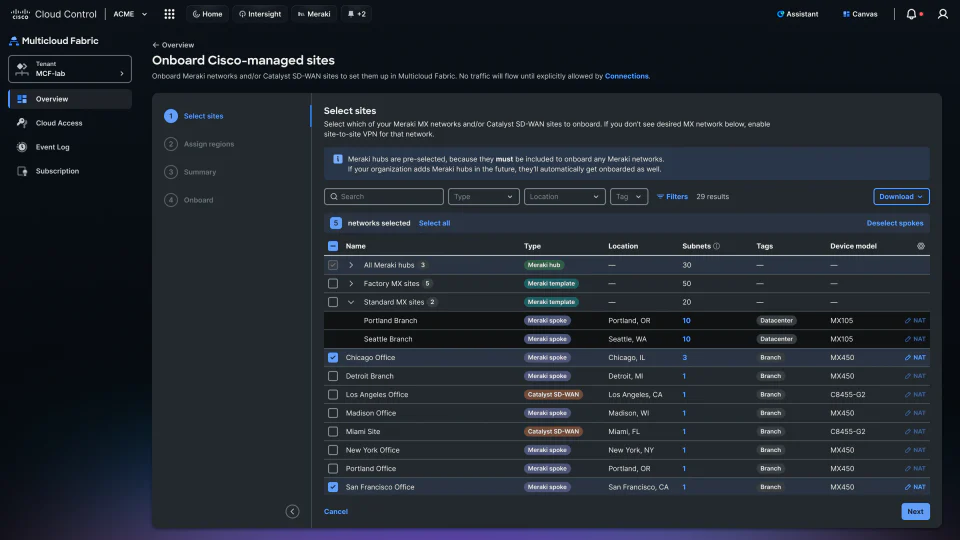Open the Type filter dropdown

(x=484, y=197)
